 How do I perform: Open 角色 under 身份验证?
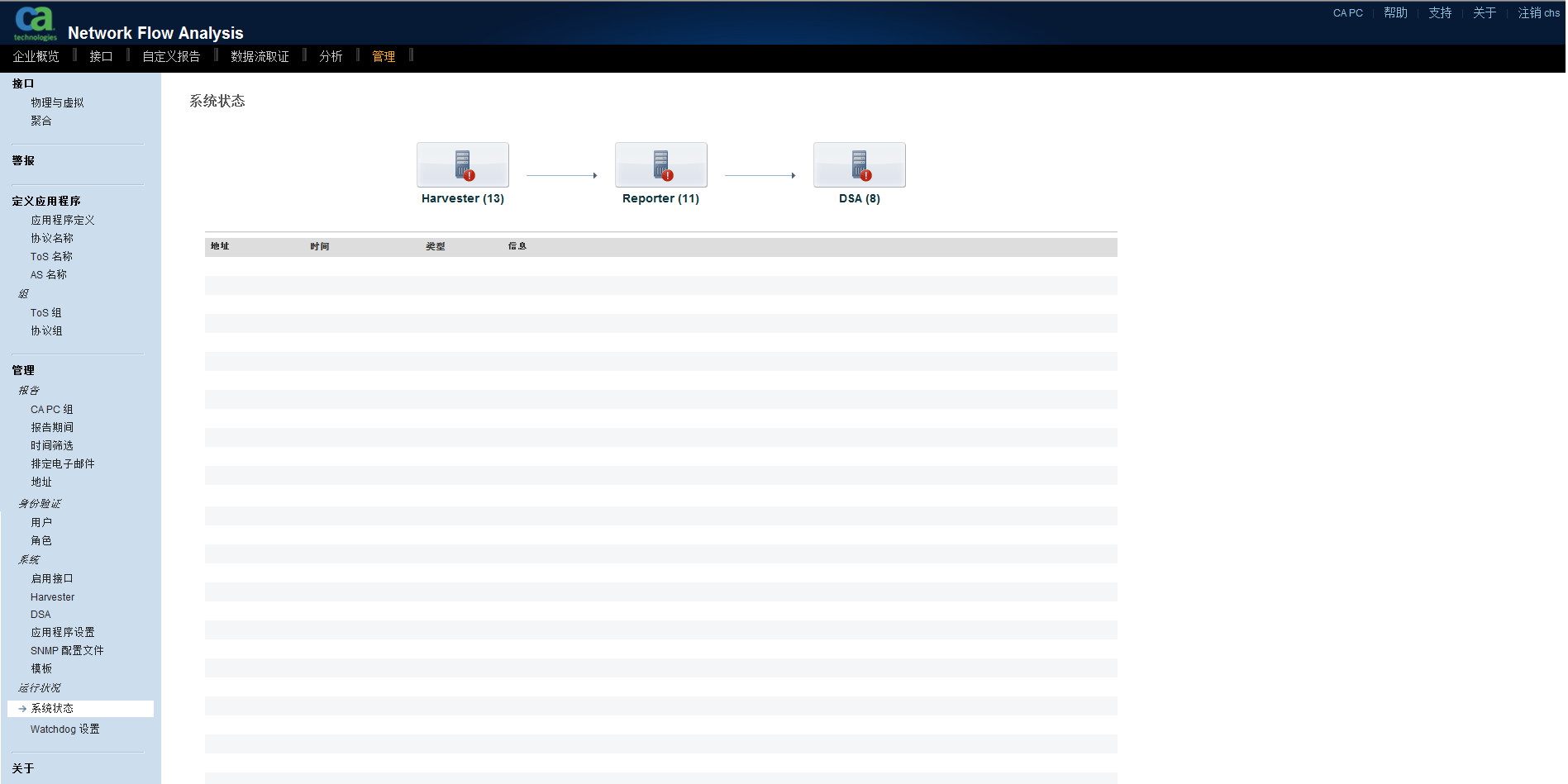pos(41,540)
